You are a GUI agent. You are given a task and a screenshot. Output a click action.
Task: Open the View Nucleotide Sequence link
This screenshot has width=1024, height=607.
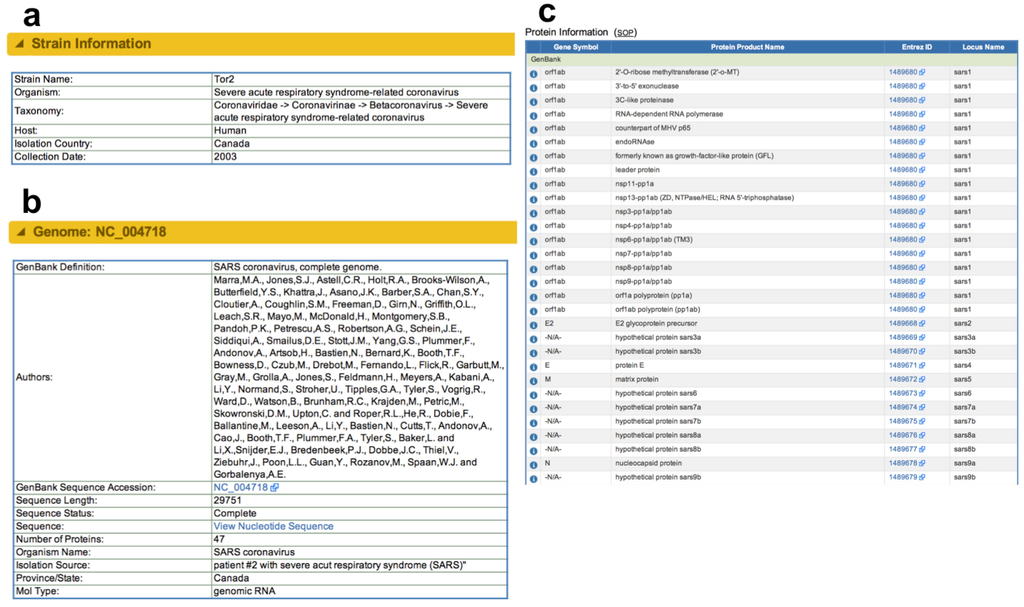pyautogui.click(x=270, y=525)
